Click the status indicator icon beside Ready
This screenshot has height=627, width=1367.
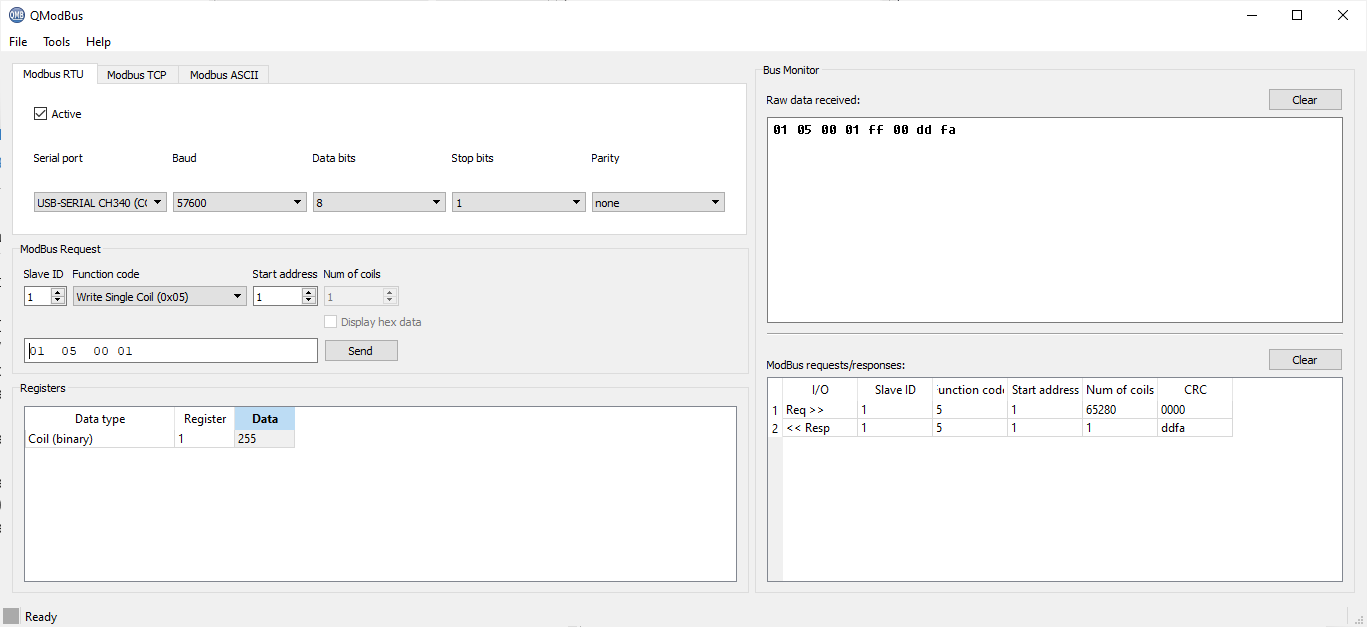pyautogui.click(x=11, y=616)
